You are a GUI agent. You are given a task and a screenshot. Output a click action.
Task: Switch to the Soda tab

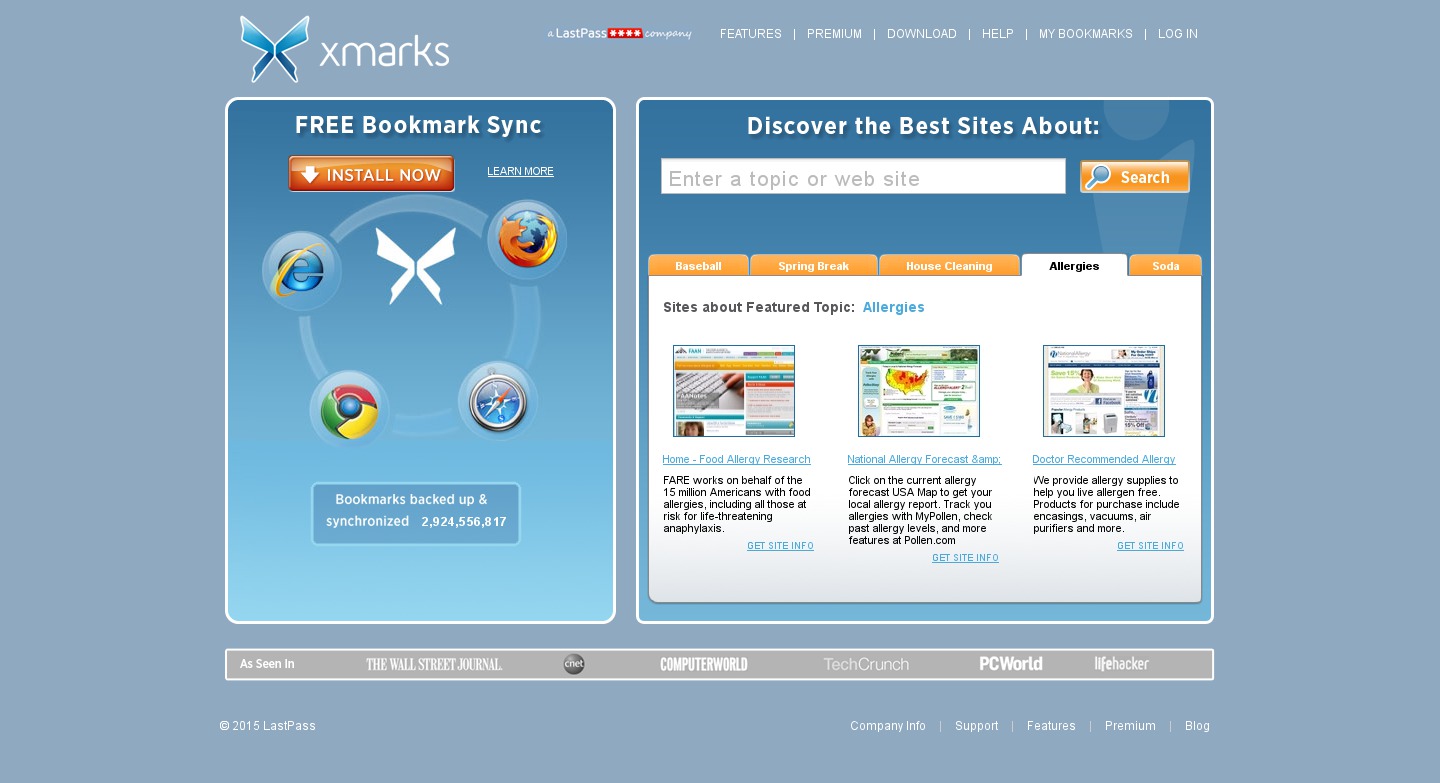coord(1165,266)
